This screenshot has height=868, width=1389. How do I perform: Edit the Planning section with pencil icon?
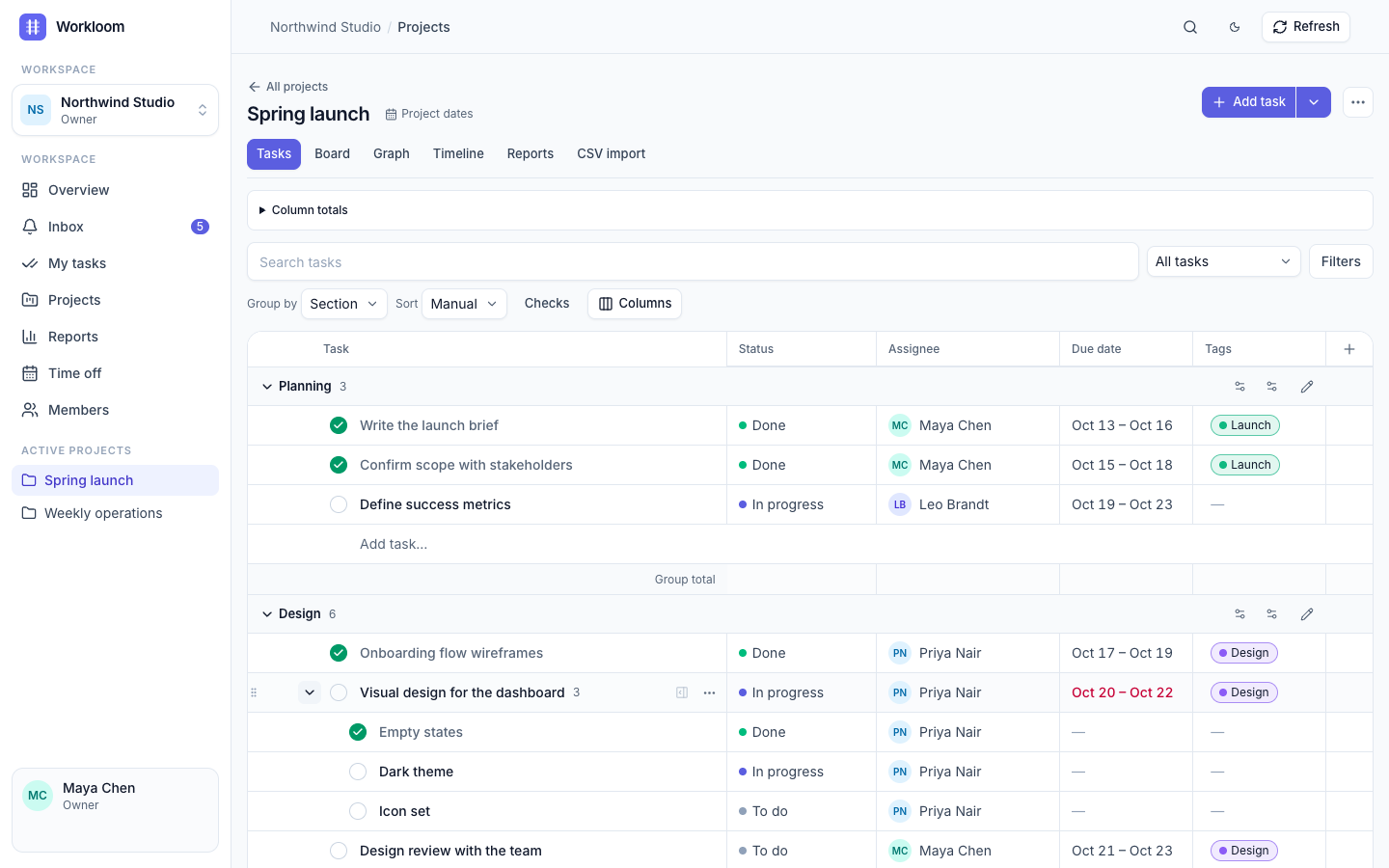tap(1307, 387)
